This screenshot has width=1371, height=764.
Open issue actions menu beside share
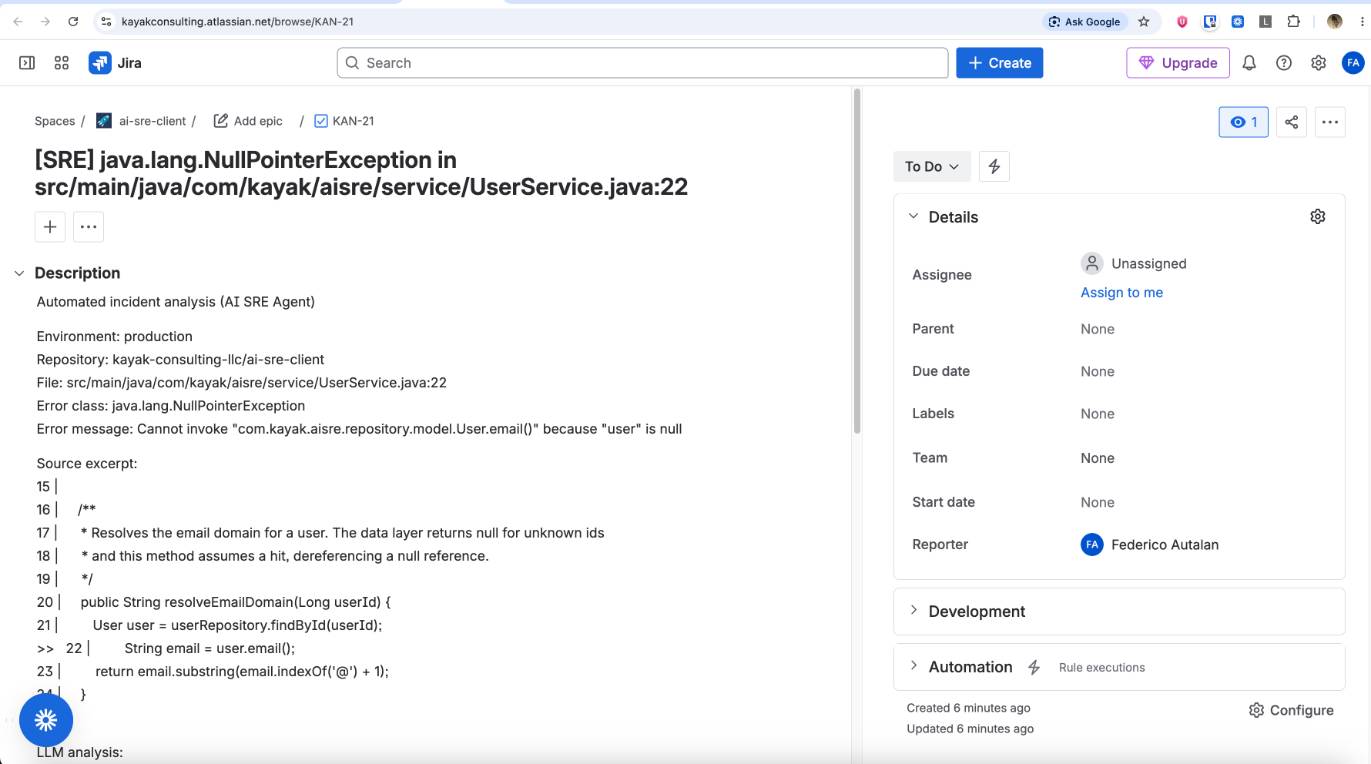pos(1329,122)
